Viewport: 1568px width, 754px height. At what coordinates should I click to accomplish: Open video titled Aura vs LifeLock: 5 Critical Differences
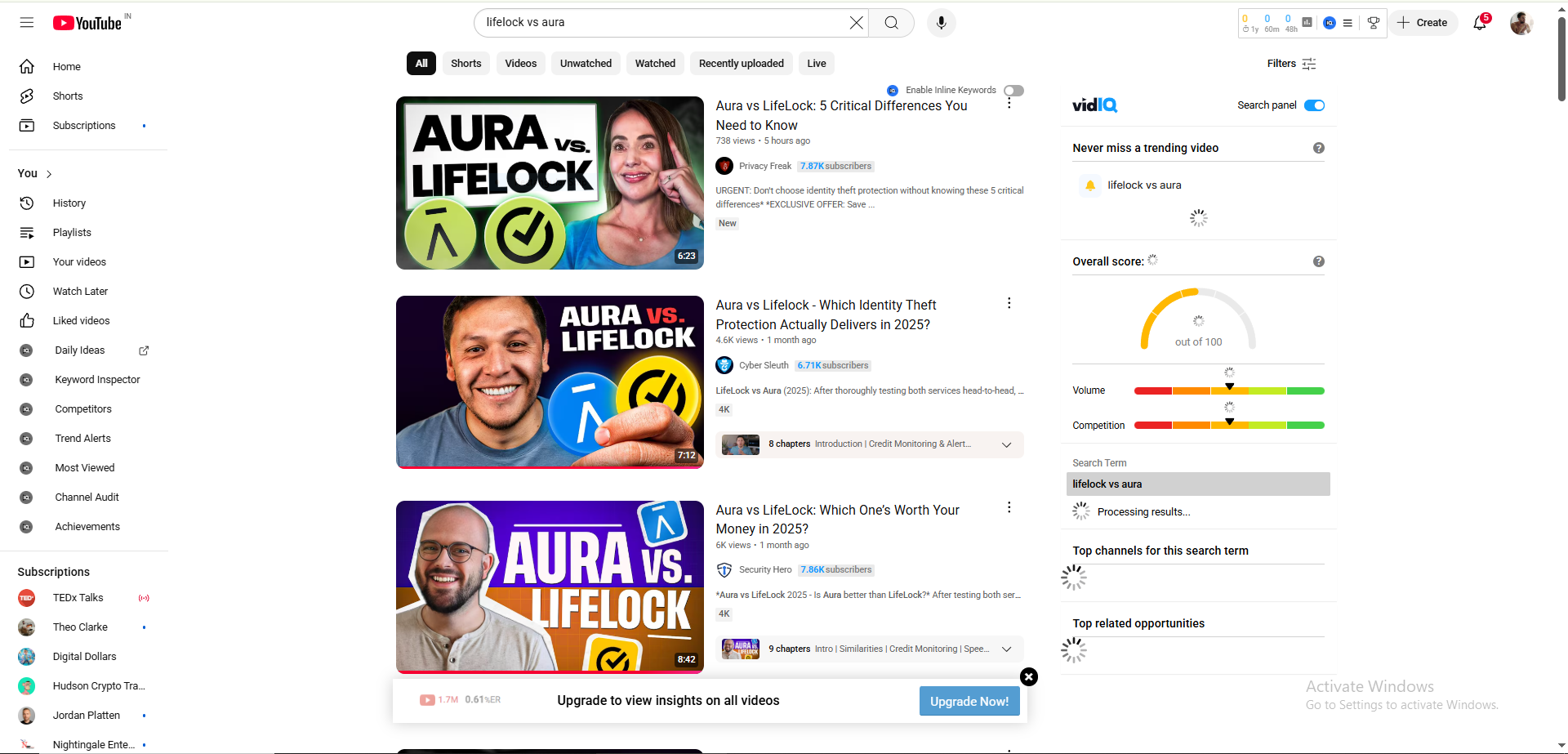(841, 115)
